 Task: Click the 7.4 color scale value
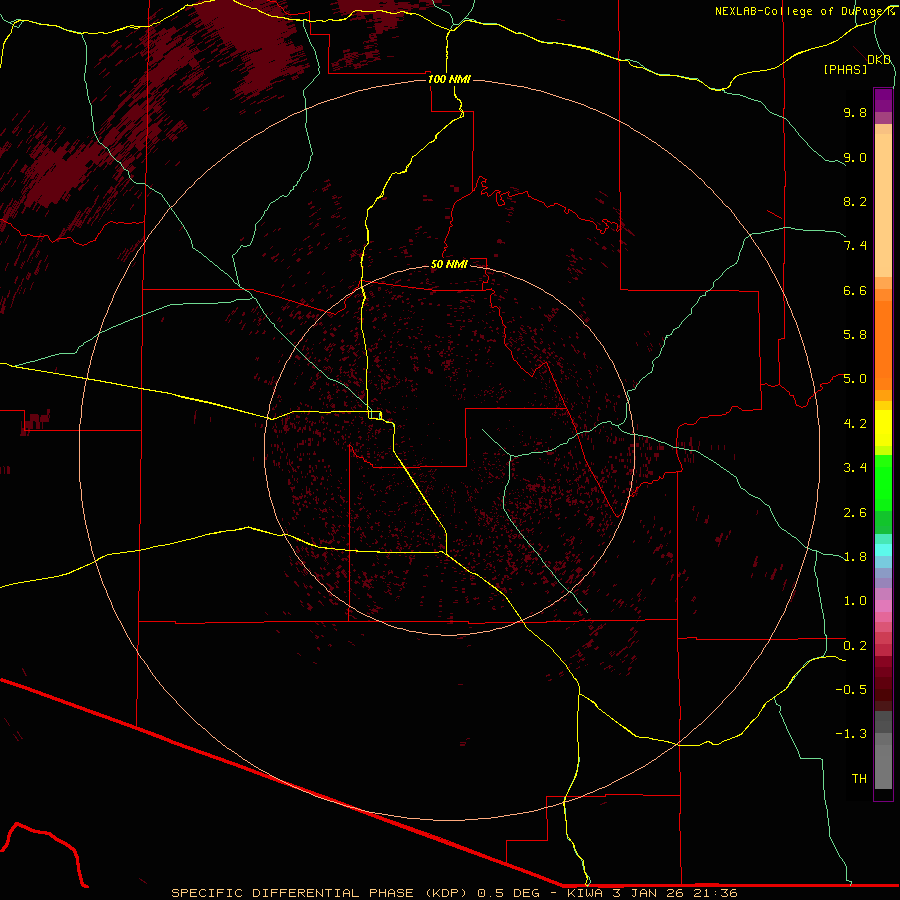[855, 246]
